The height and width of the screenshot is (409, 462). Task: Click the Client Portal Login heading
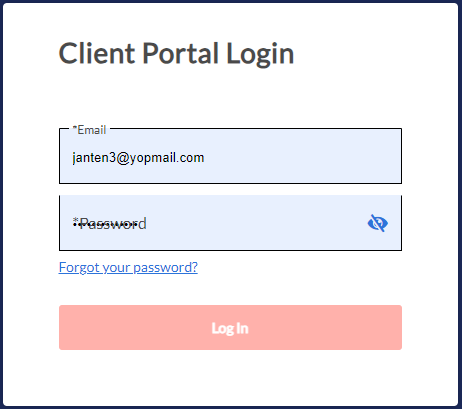tap(176, 53)
